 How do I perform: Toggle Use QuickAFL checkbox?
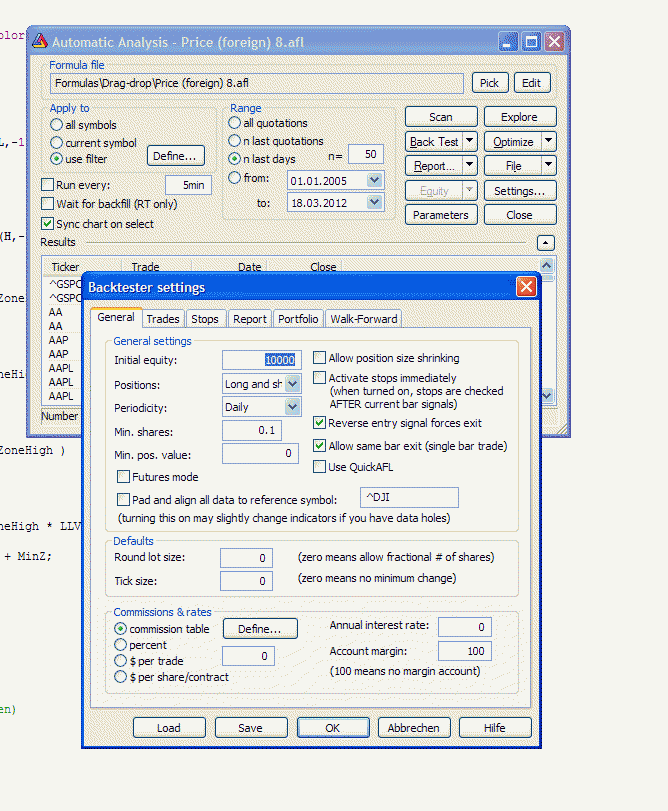pos(320,467)
